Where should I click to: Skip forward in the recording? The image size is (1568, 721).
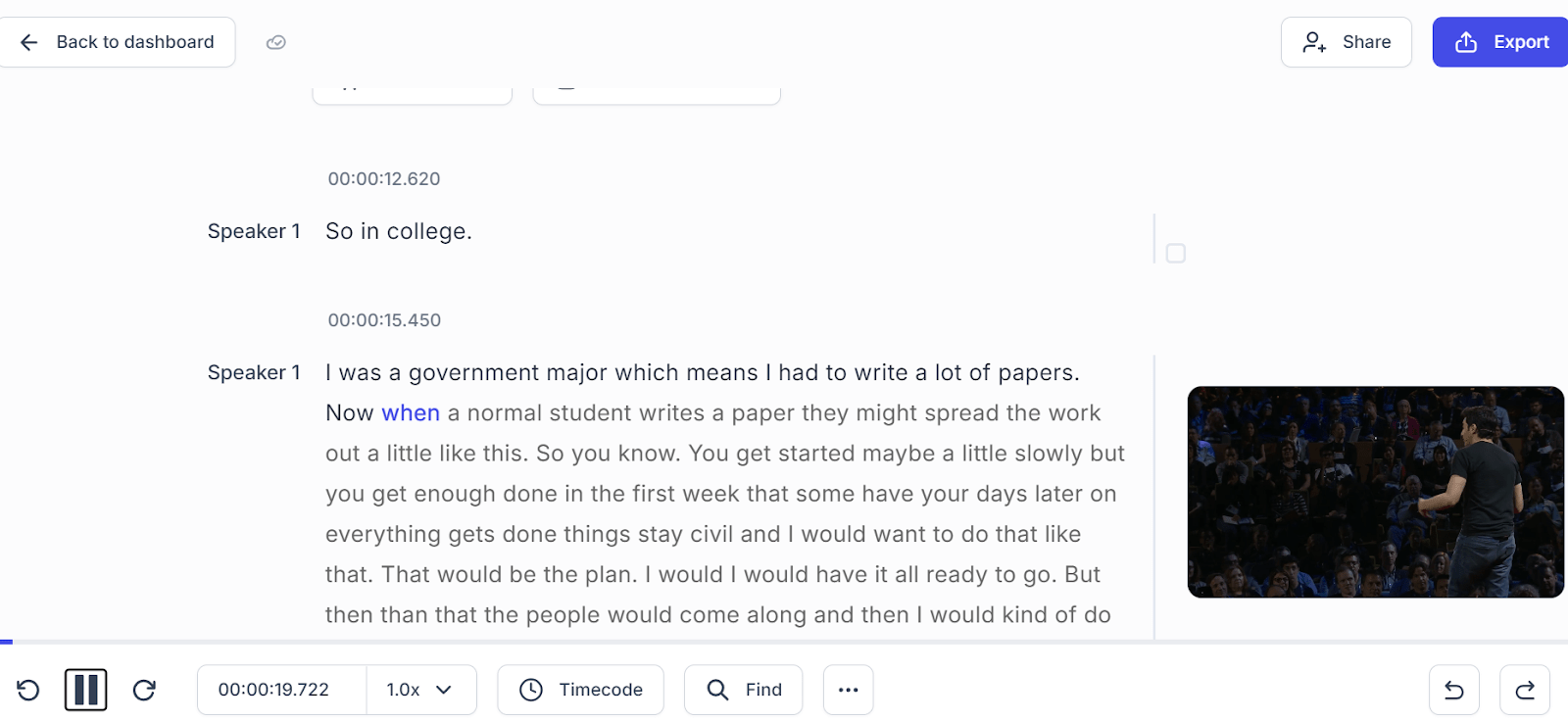pyautogui.click(x=143, y=690)
